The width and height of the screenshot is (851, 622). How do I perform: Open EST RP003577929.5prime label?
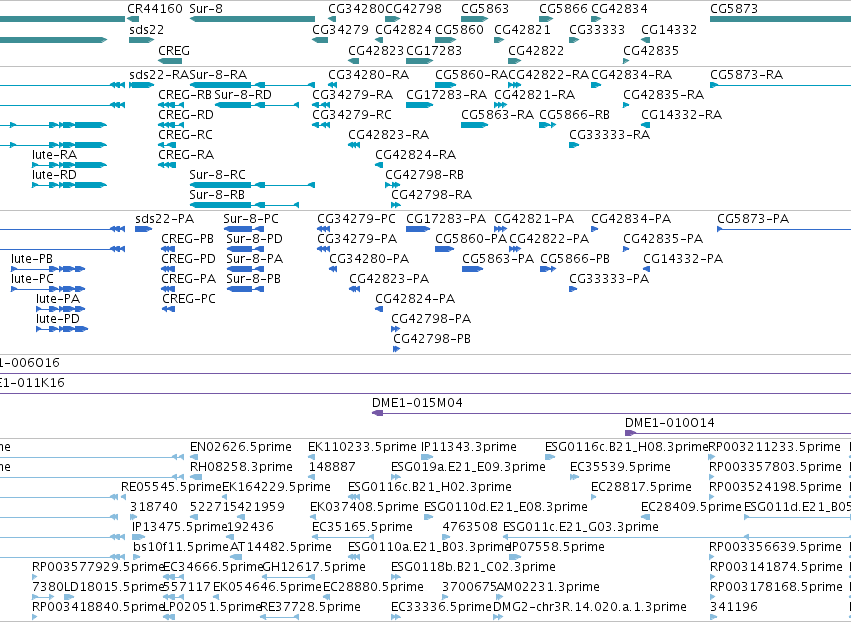[98, 567]
